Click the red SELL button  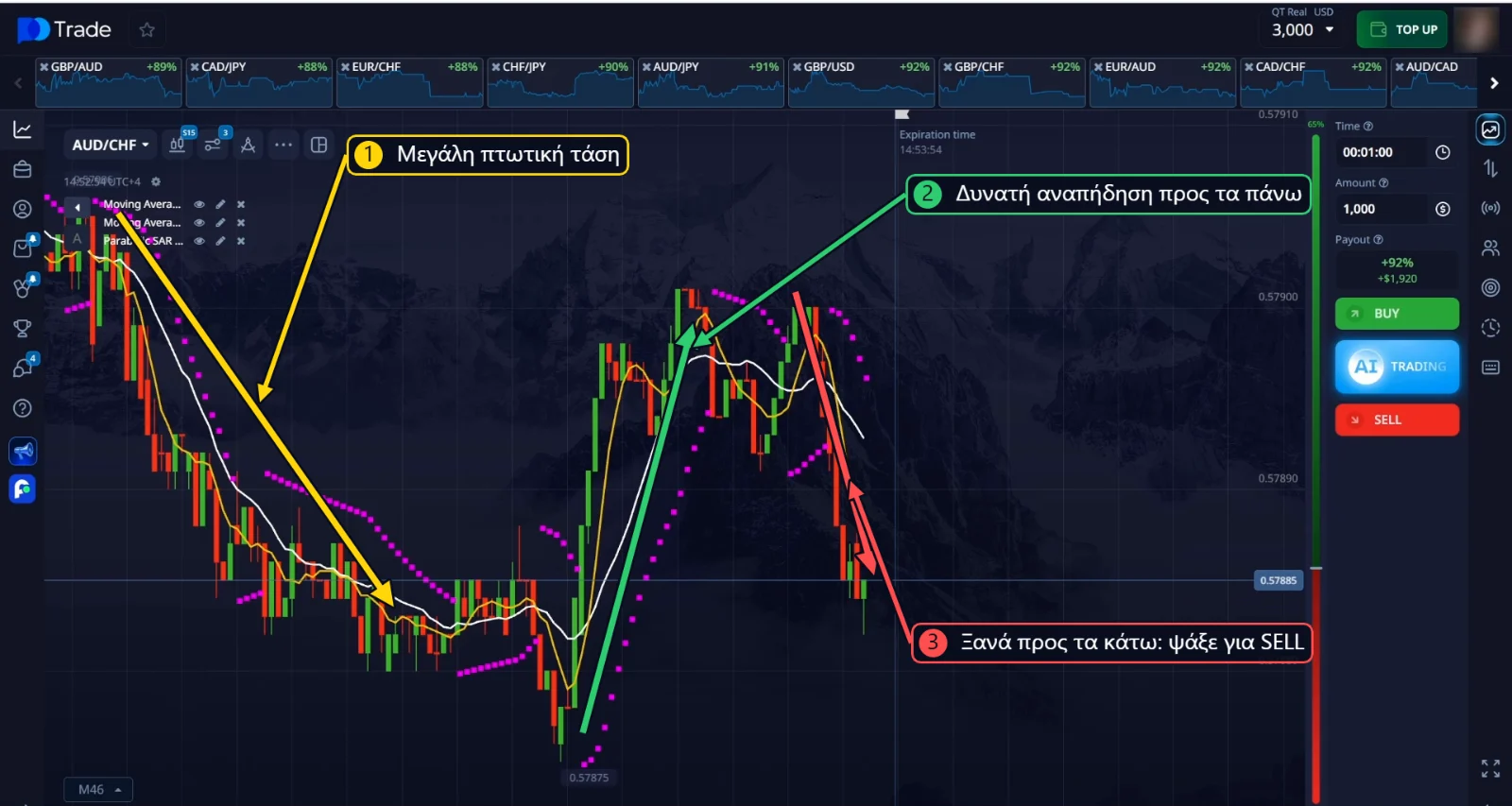[x=1397, y=420]
